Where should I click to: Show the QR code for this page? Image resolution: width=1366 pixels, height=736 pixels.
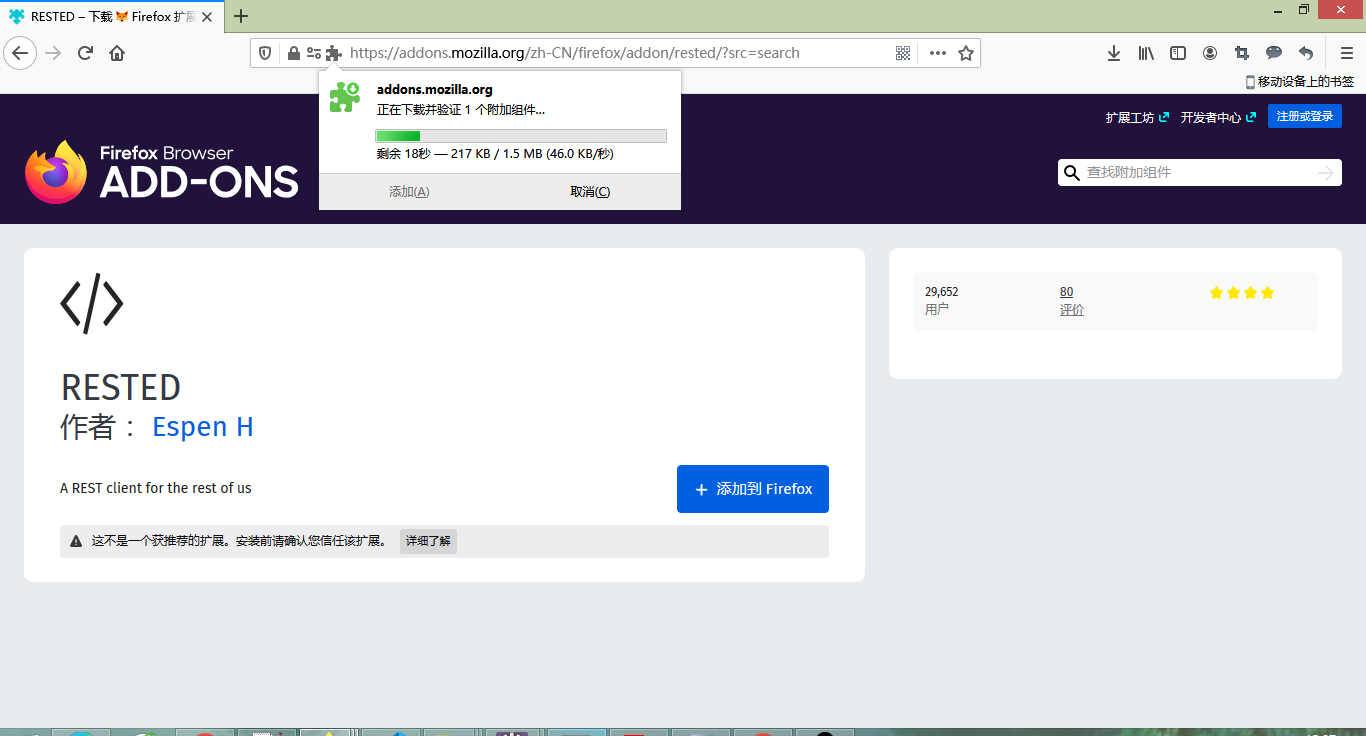click(904, 53)
